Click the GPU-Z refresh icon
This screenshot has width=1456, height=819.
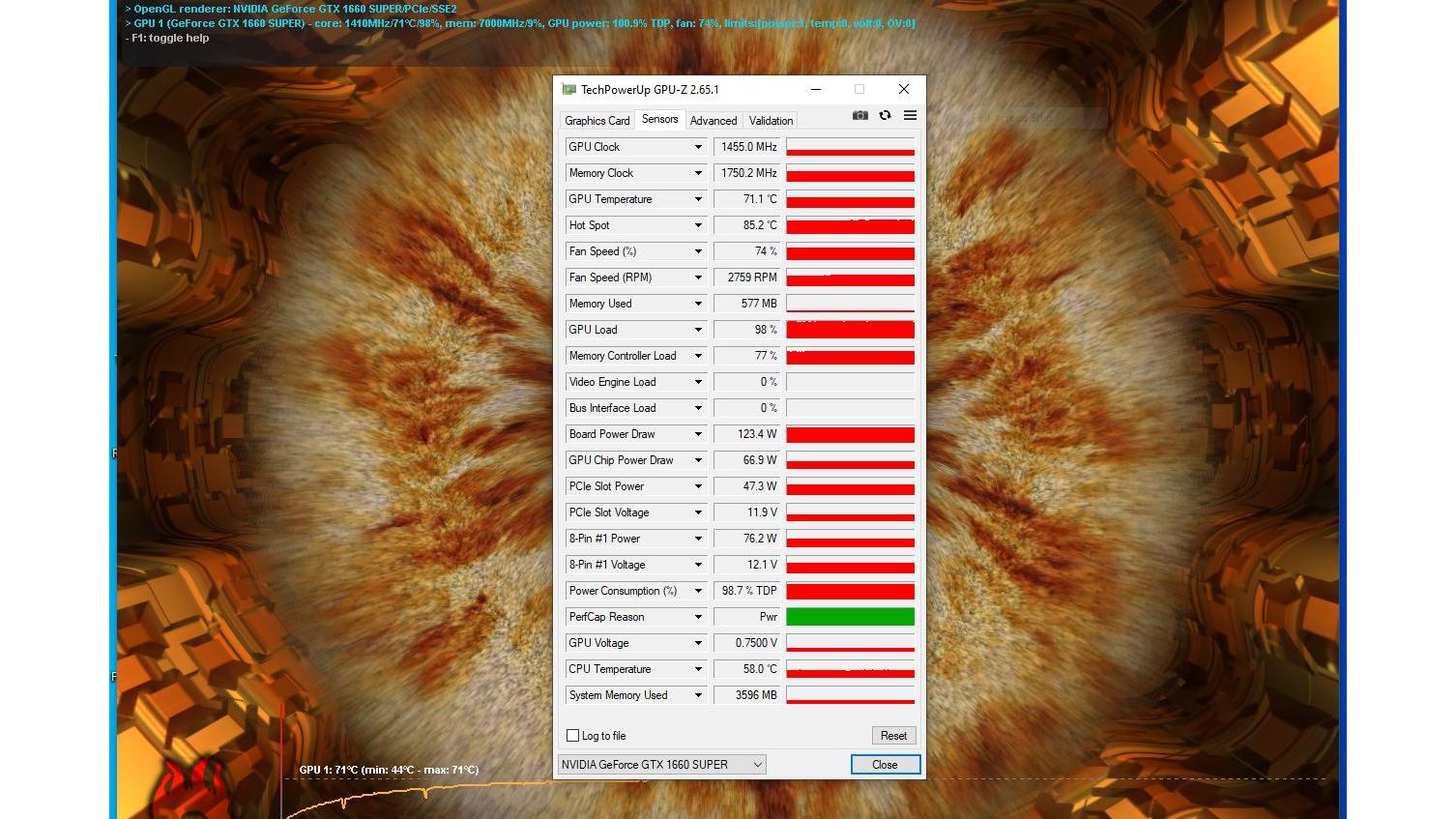(885, 115)
